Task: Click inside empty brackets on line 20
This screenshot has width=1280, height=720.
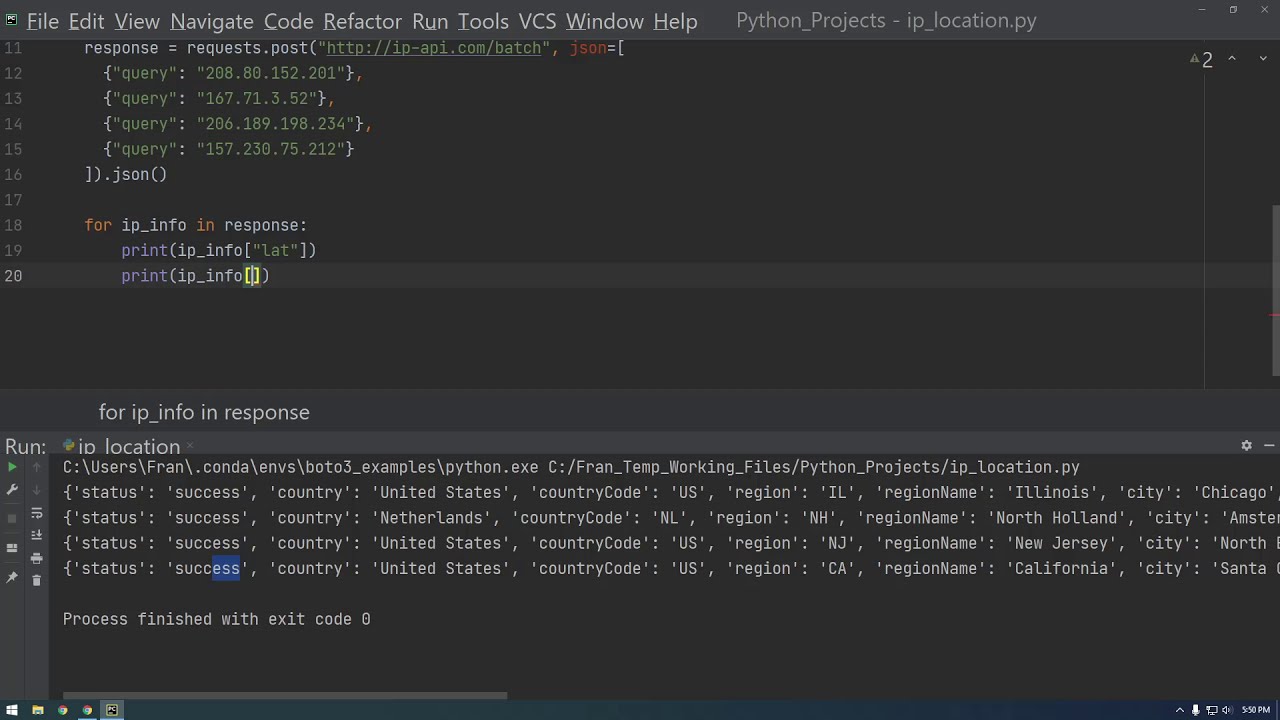Action: tap(253, 276)
